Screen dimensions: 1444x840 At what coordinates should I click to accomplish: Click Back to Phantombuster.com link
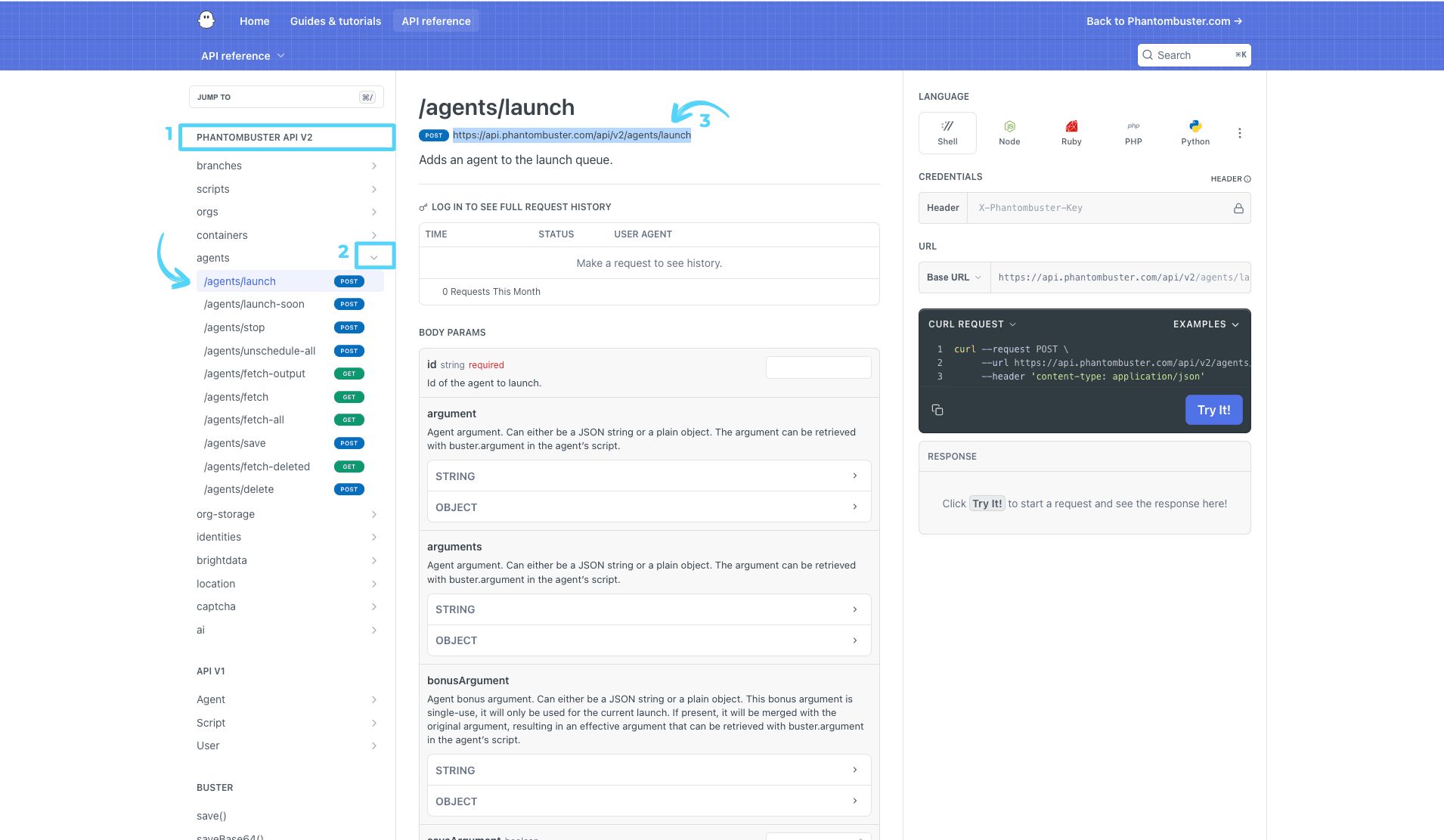click(x=1164, y=21)
